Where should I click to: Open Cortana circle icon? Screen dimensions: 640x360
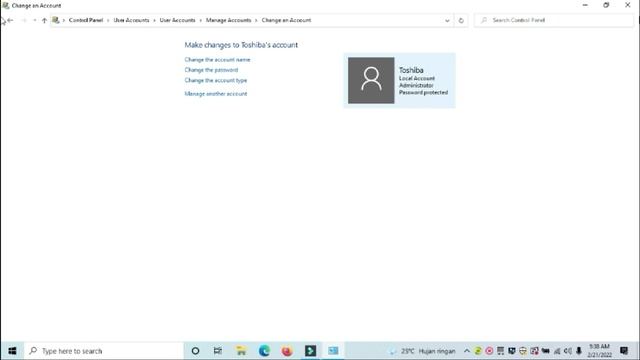click(x=195, y=351)
